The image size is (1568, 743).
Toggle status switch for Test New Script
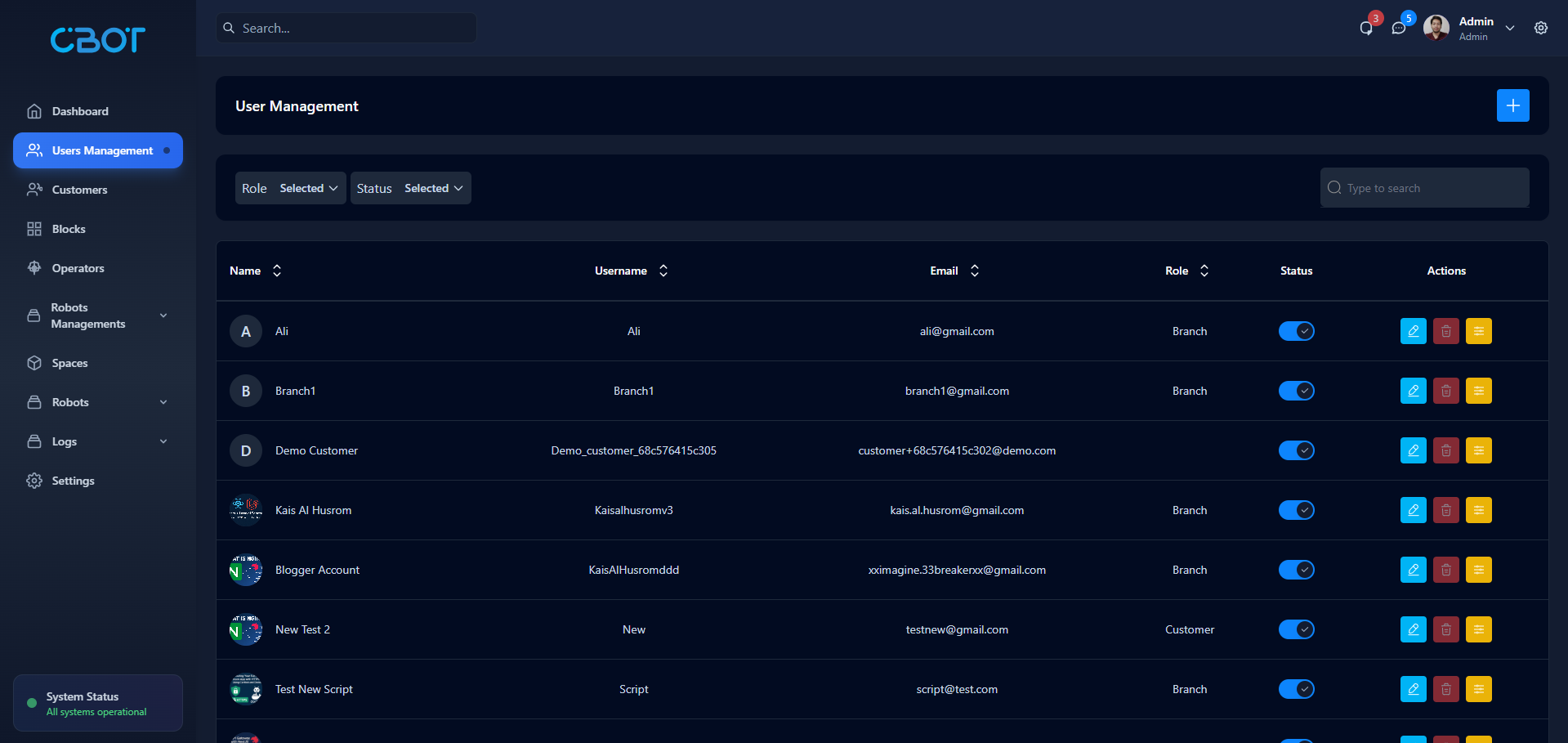point(1296,689)
